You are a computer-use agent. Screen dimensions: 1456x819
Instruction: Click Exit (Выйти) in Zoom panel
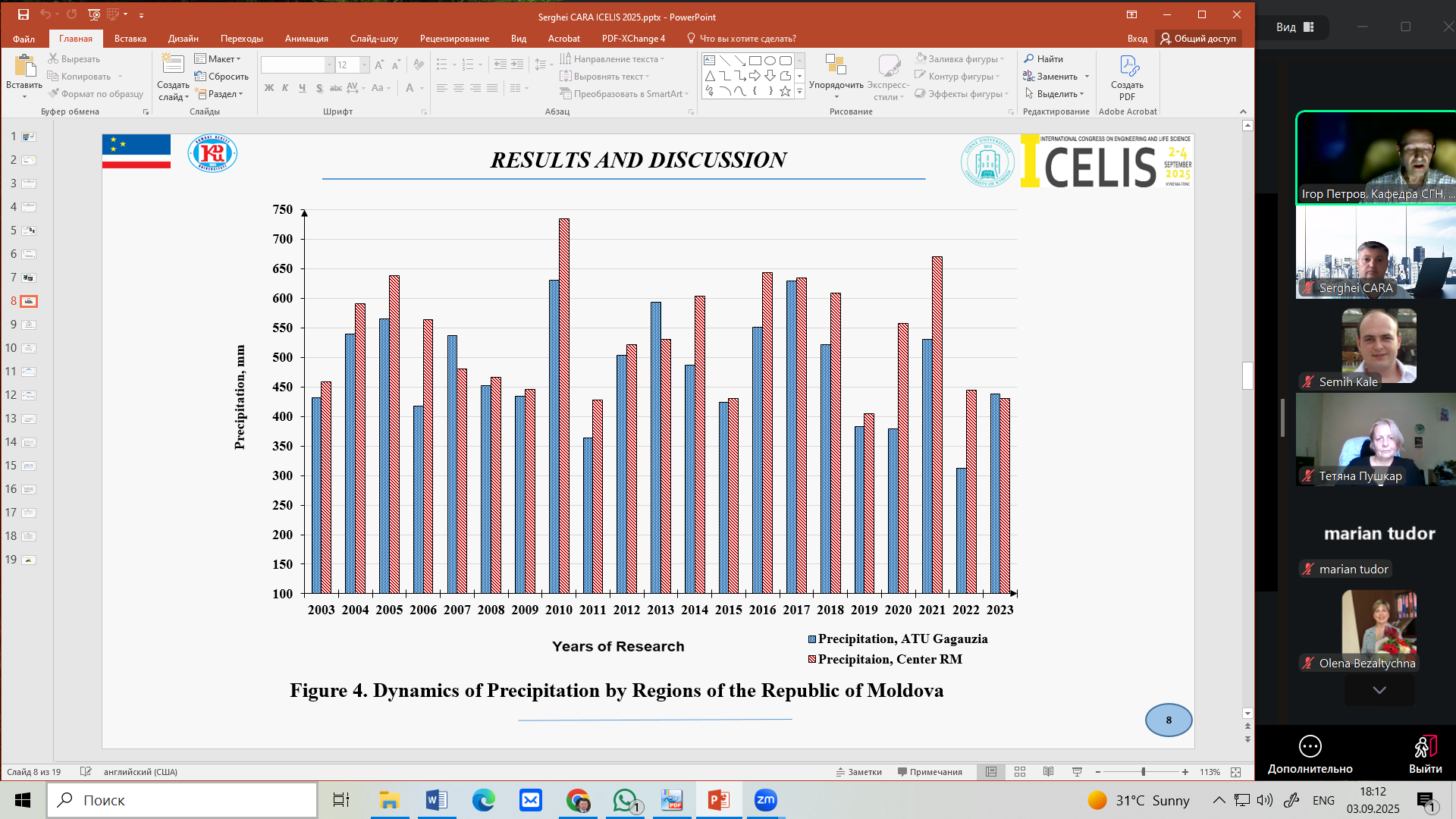click(x=1425, y=755)
